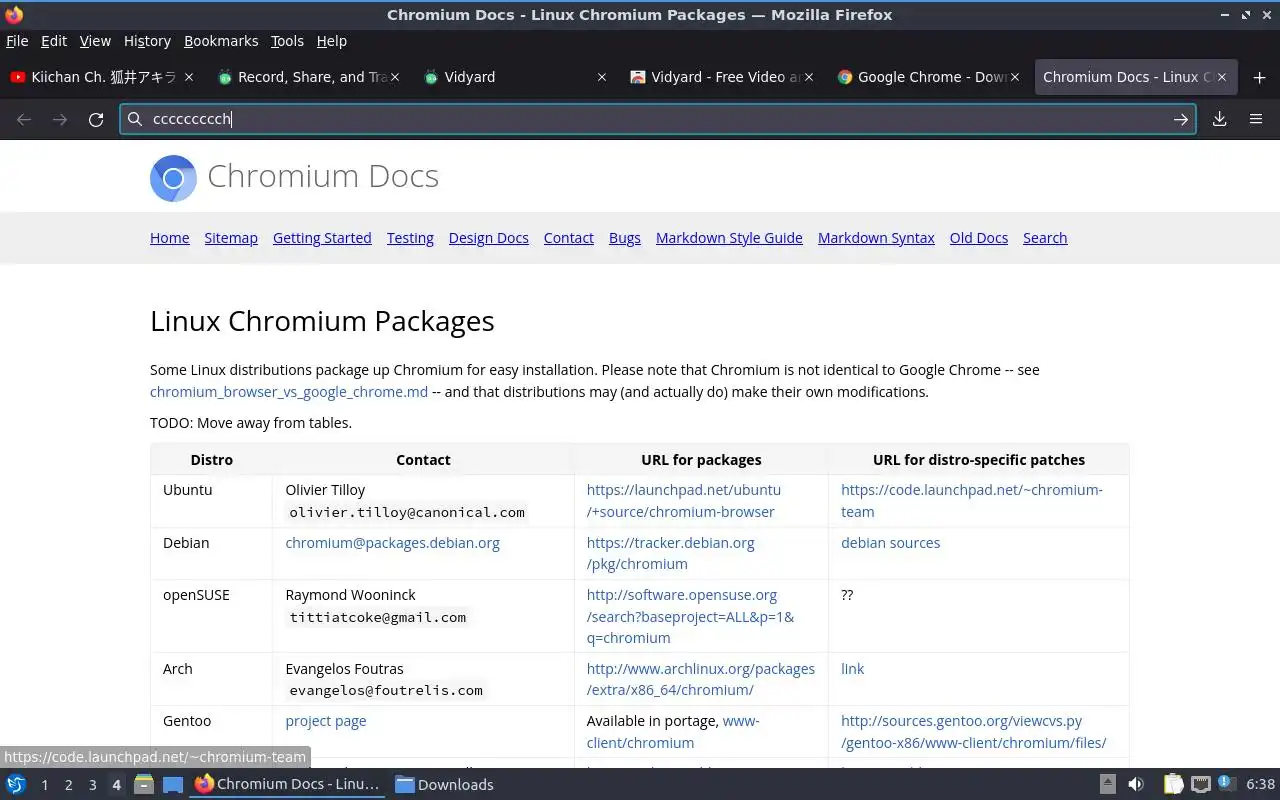Viewport: 1280px width, 800px height.
Task: Open the Sitemap link
Action: pyautogui.click(x=231, y=238)
